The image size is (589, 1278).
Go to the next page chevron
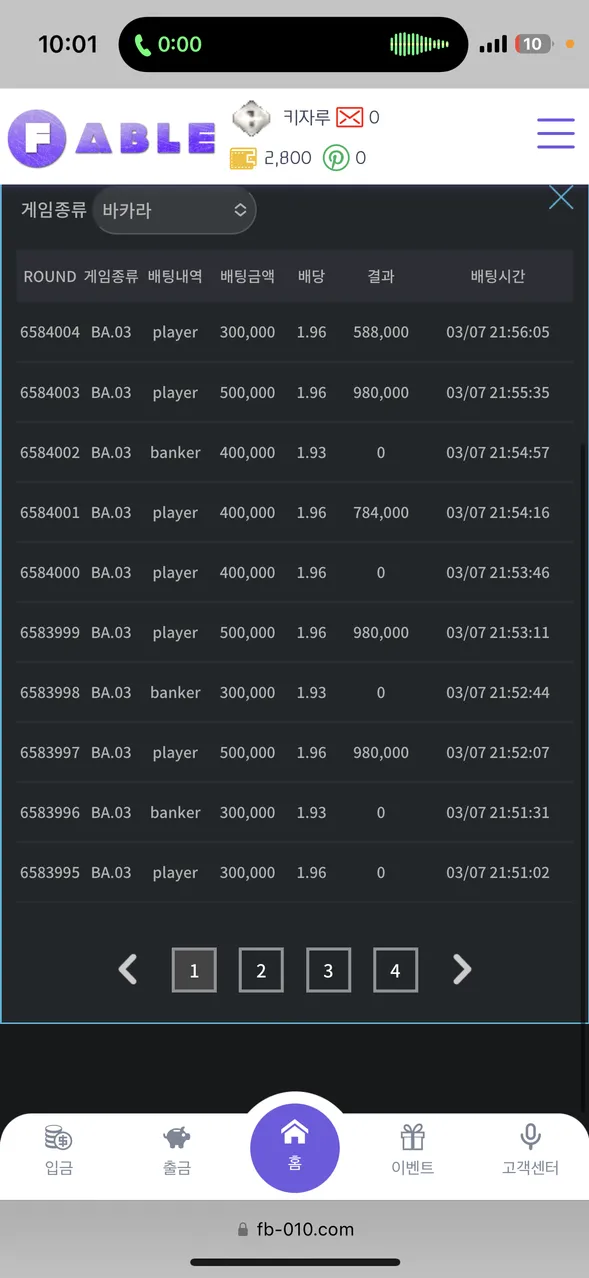(461, 969)
